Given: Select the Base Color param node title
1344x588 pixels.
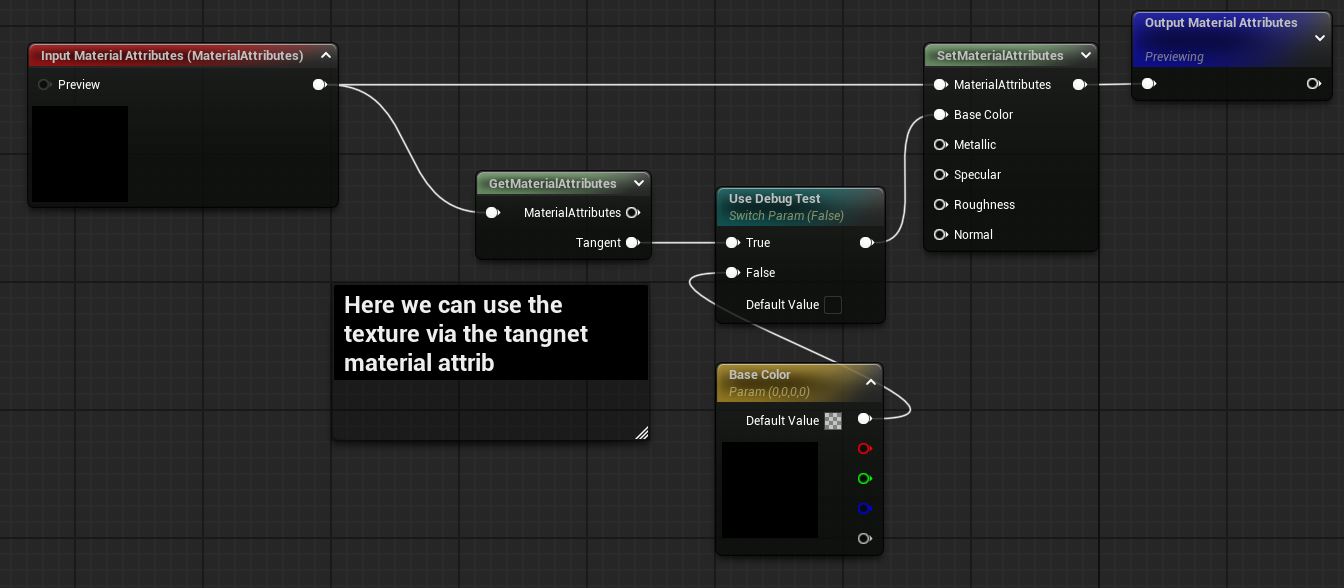Looking at the screenshot, I should pyautogui.click(x=760, y=375).
